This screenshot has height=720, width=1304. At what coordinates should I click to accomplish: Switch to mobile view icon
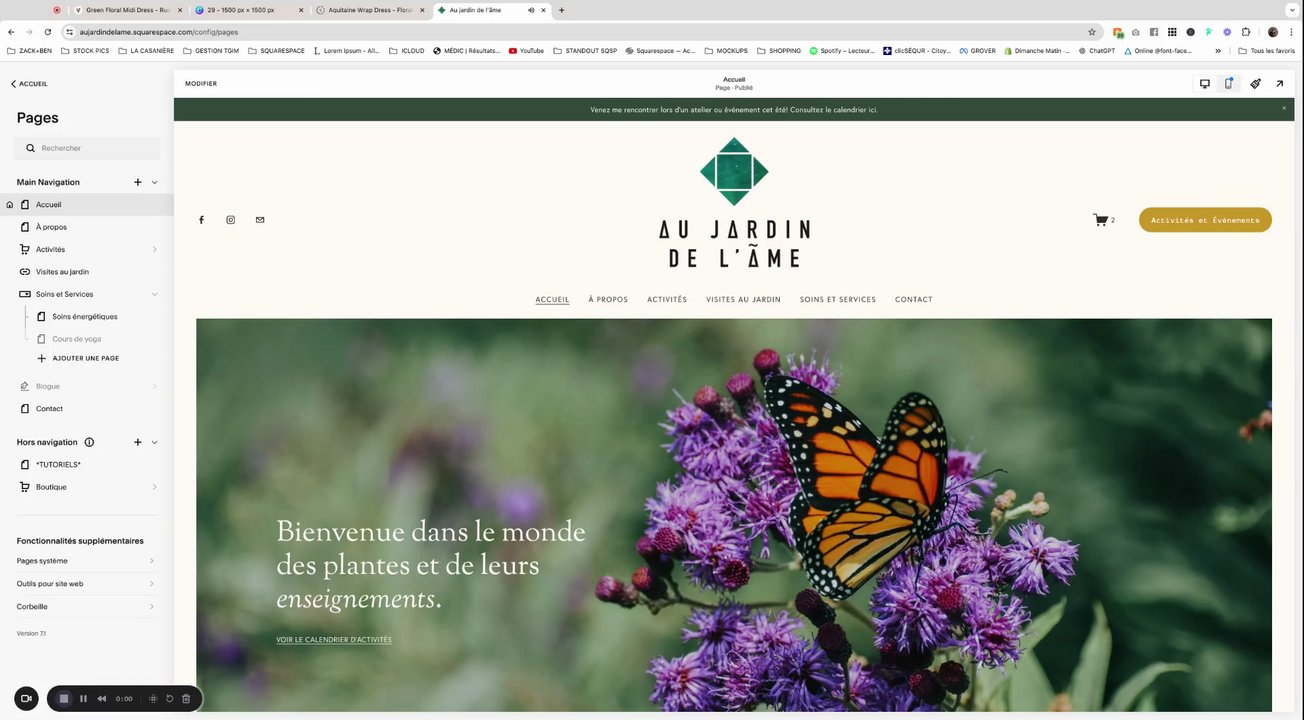pos(1229,84)
